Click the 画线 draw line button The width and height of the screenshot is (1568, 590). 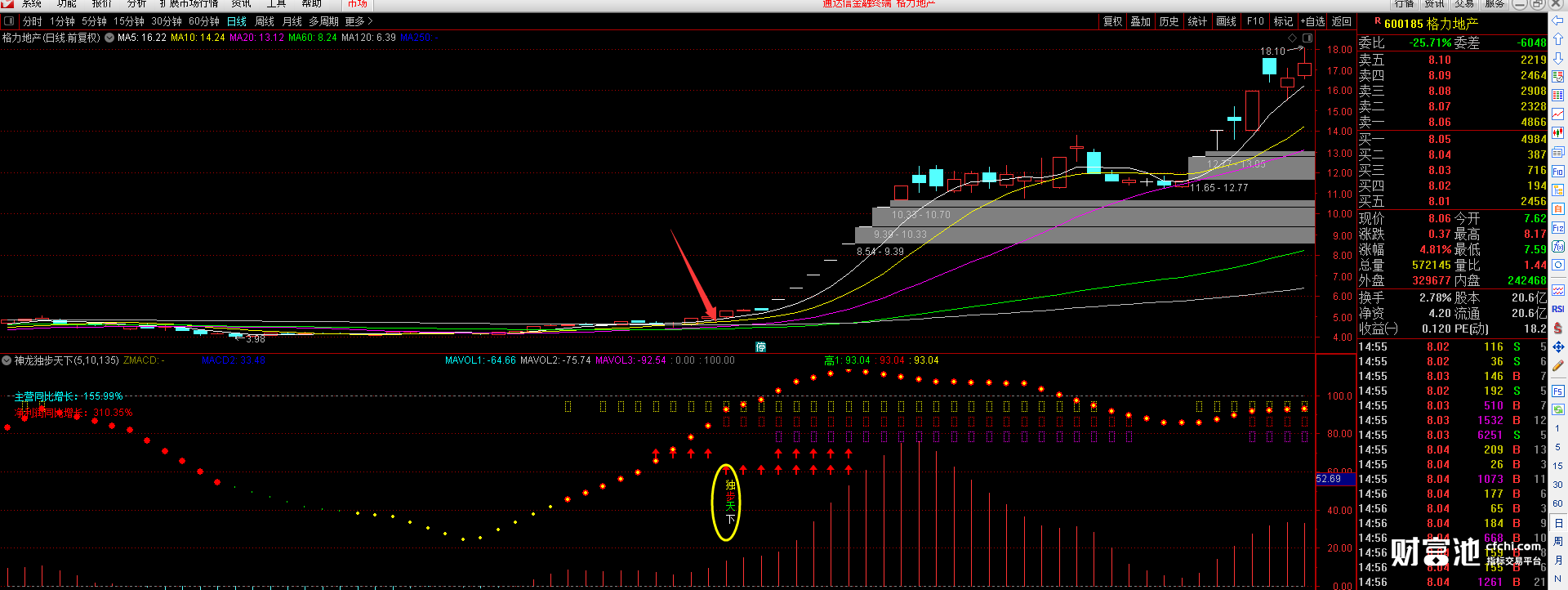(1227, 21)
